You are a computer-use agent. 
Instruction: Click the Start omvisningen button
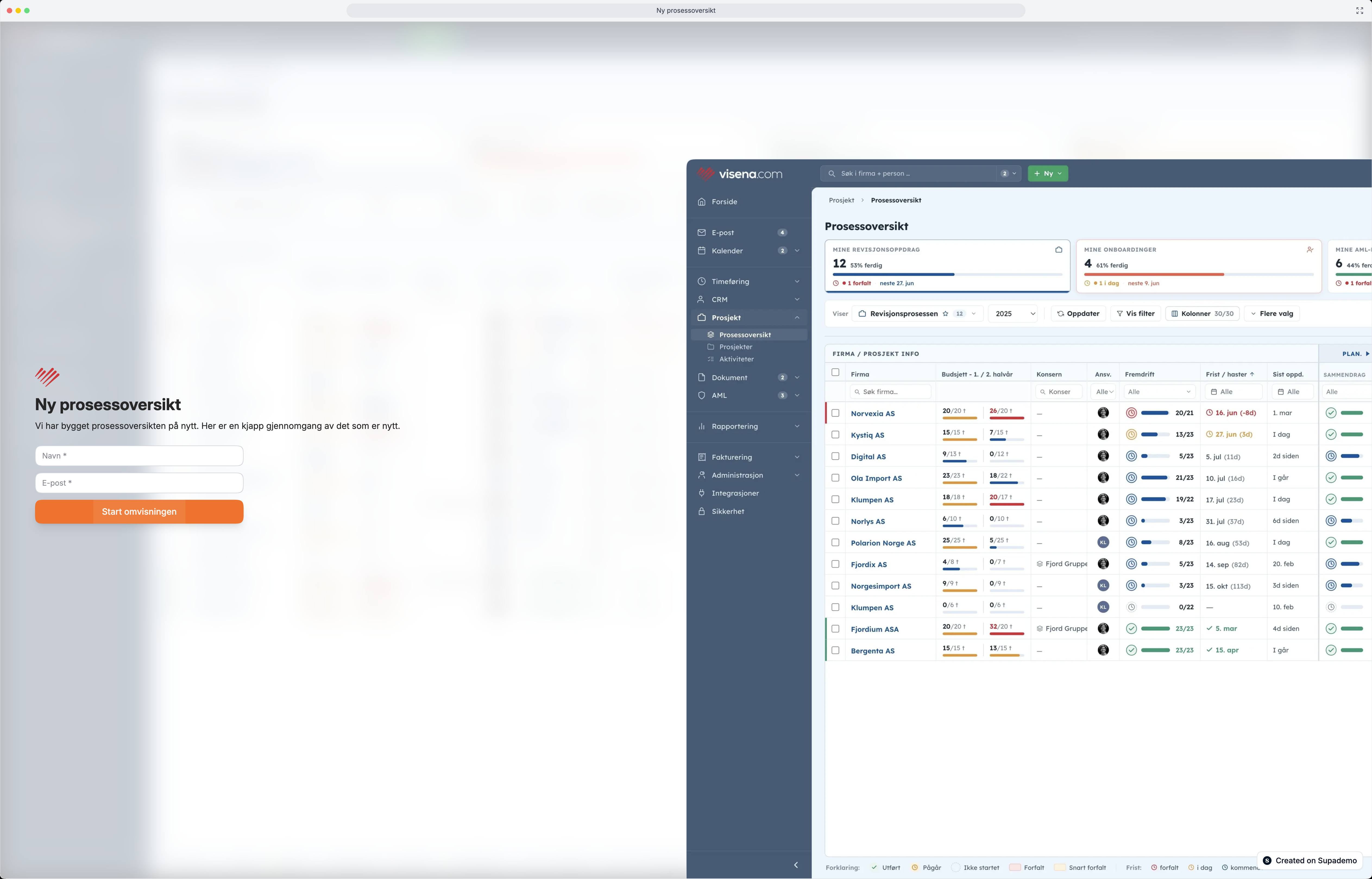point(139,511)
